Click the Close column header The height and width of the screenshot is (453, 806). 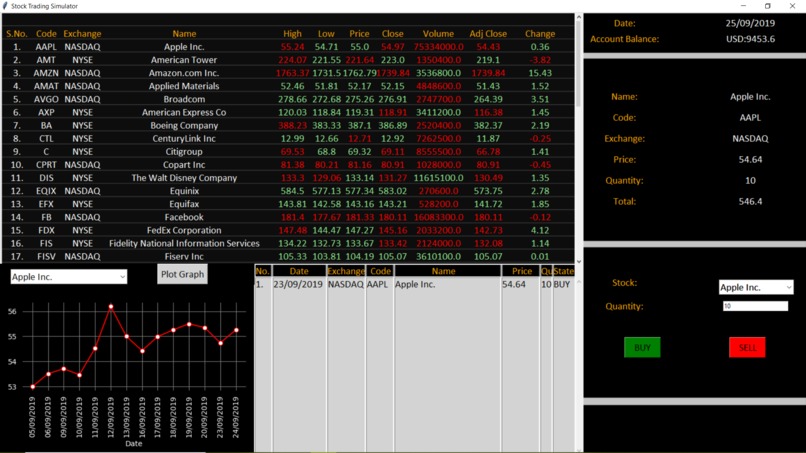pyautogui.click(x=393, y=34)
